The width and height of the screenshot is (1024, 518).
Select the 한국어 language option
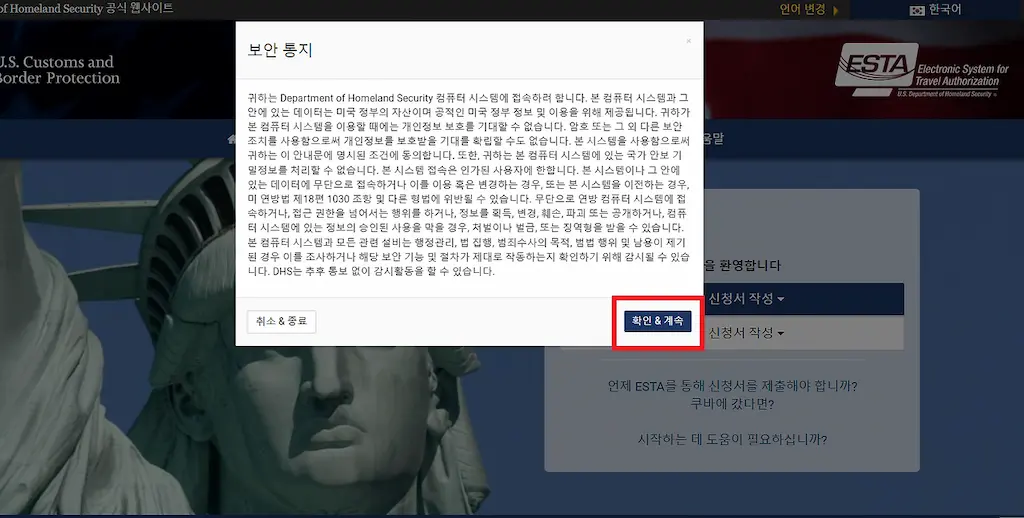coord(945,10)
